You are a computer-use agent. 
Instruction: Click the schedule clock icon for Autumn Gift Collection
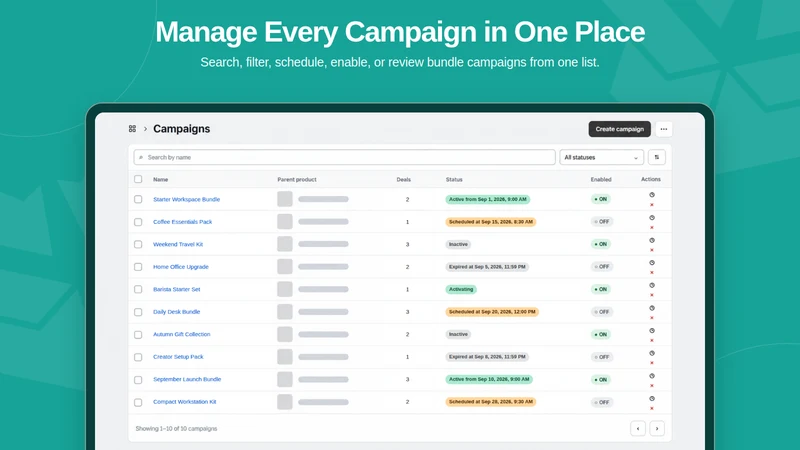tap(652, 331)
